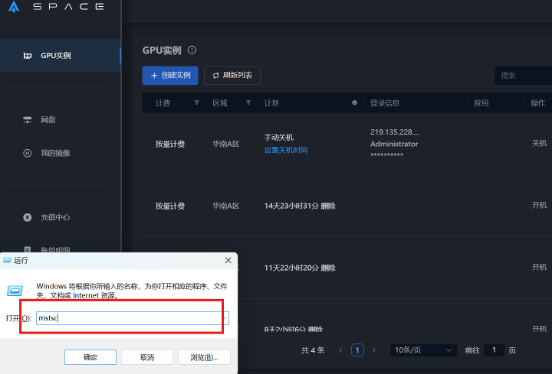Click the info dot in 计划 column header
The width and height of the screenshot is (552, 374).
click(355, 103)
